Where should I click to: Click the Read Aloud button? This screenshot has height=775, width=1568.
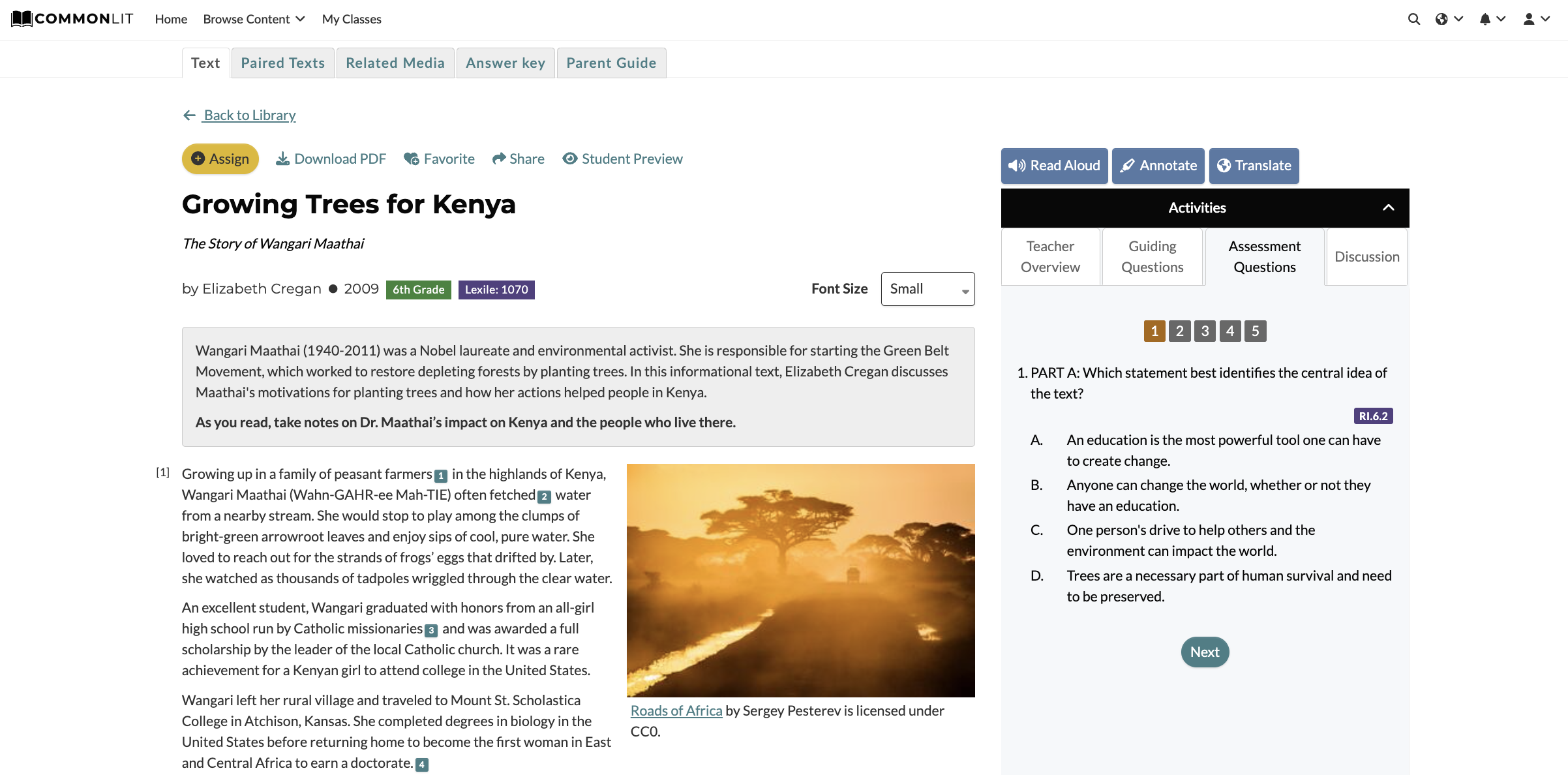point(1054,166)
